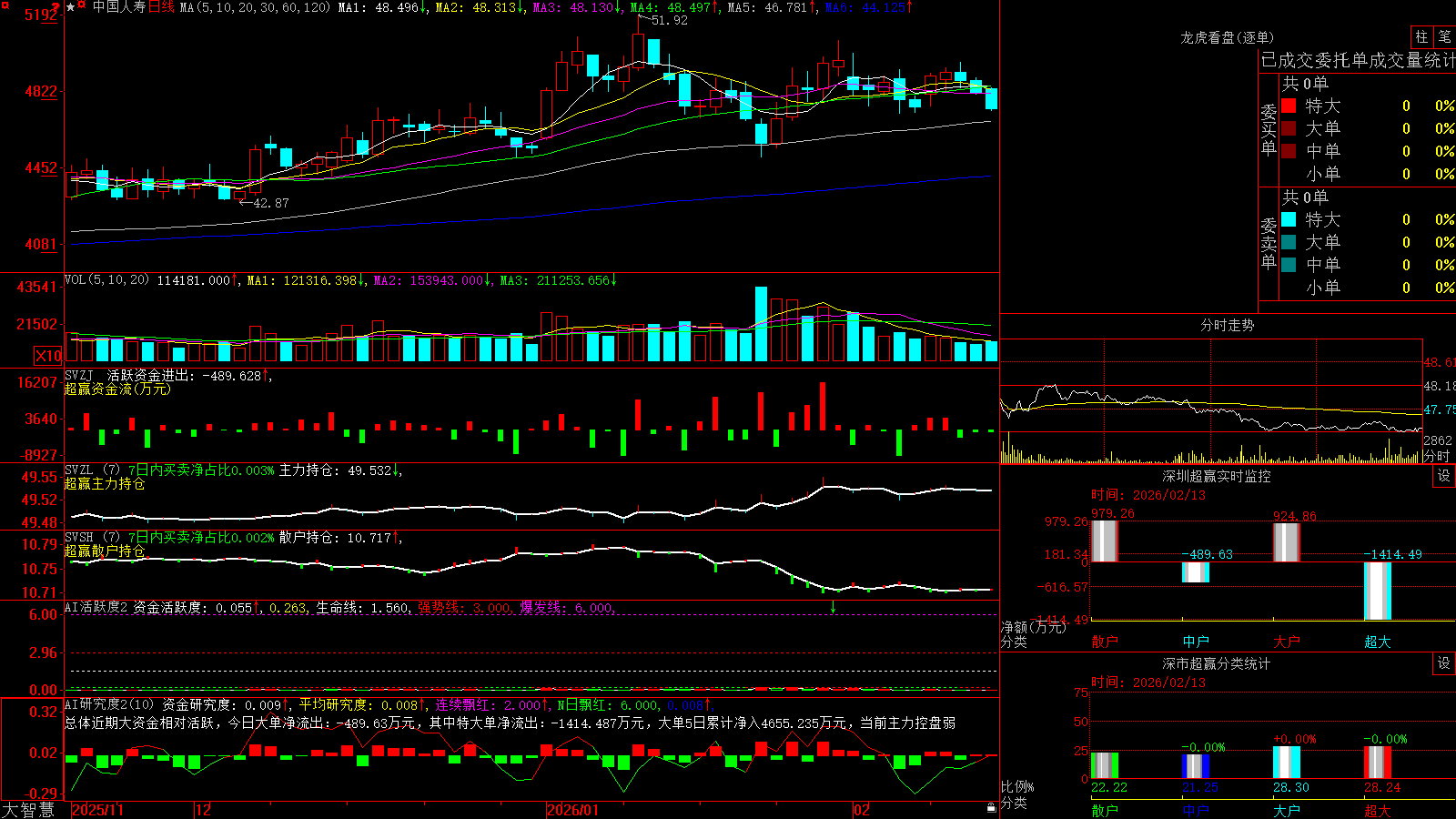Toggle the chart lock icon on the time axis
Viewport: 1456px width, 819px height.
pos(991,808)
